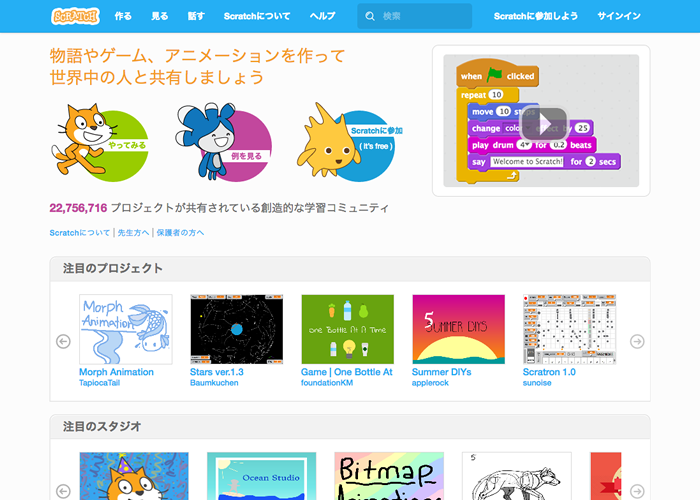Screen dimensions: 700x500
Task: Open author Baumkuchen profile
Action: tap(214, 383)
